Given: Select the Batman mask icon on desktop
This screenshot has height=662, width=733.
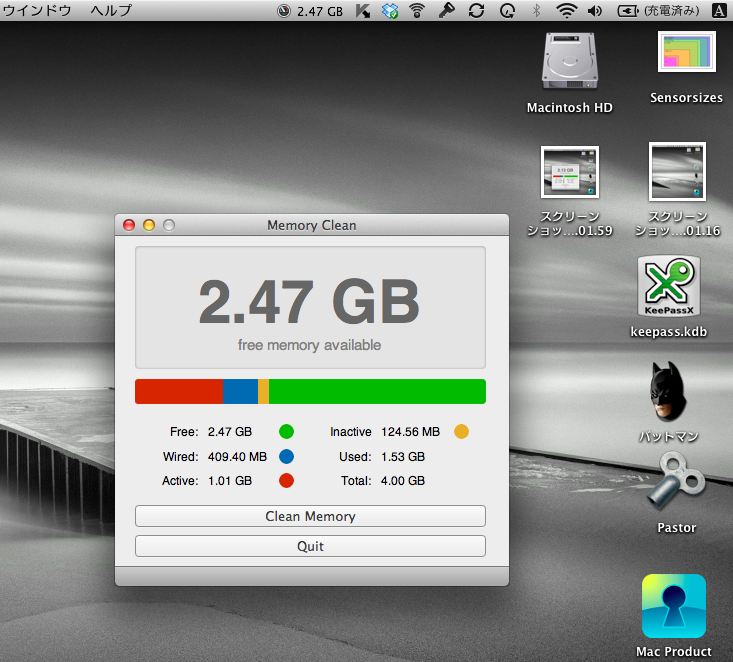Looking at the screenshot, I should [x=668, y=391].
